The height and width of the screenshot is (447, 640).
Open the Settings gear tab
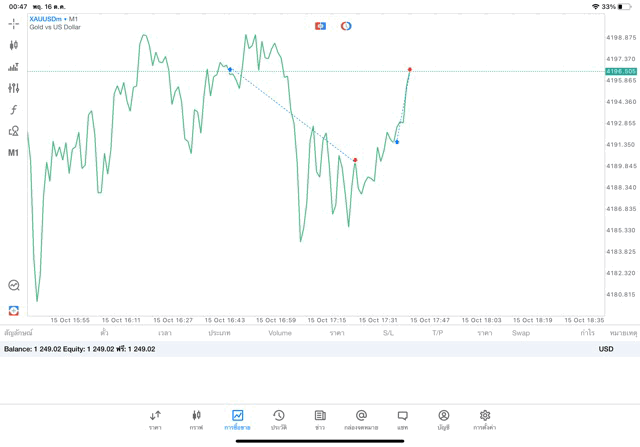pos(485,419)
